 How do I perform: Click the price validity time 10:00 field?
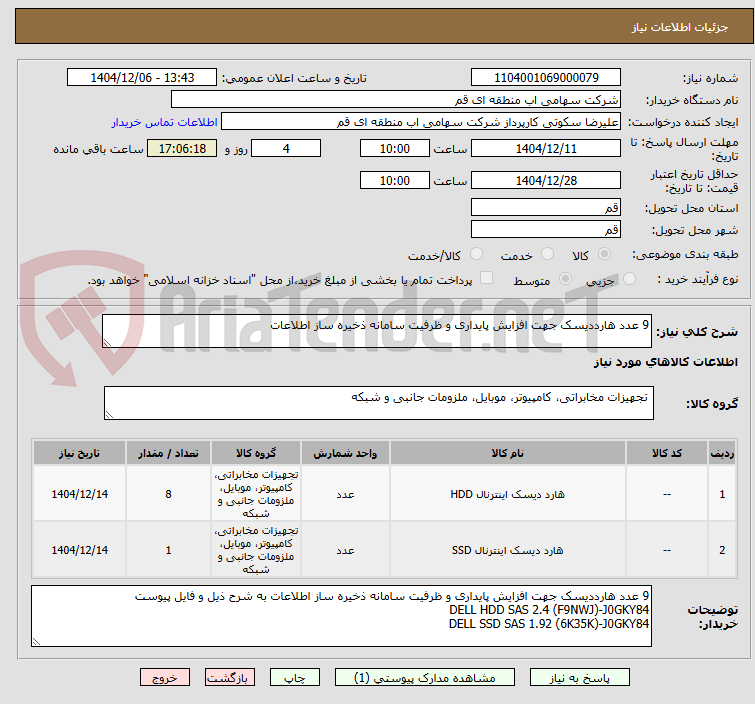click(394, 181)
